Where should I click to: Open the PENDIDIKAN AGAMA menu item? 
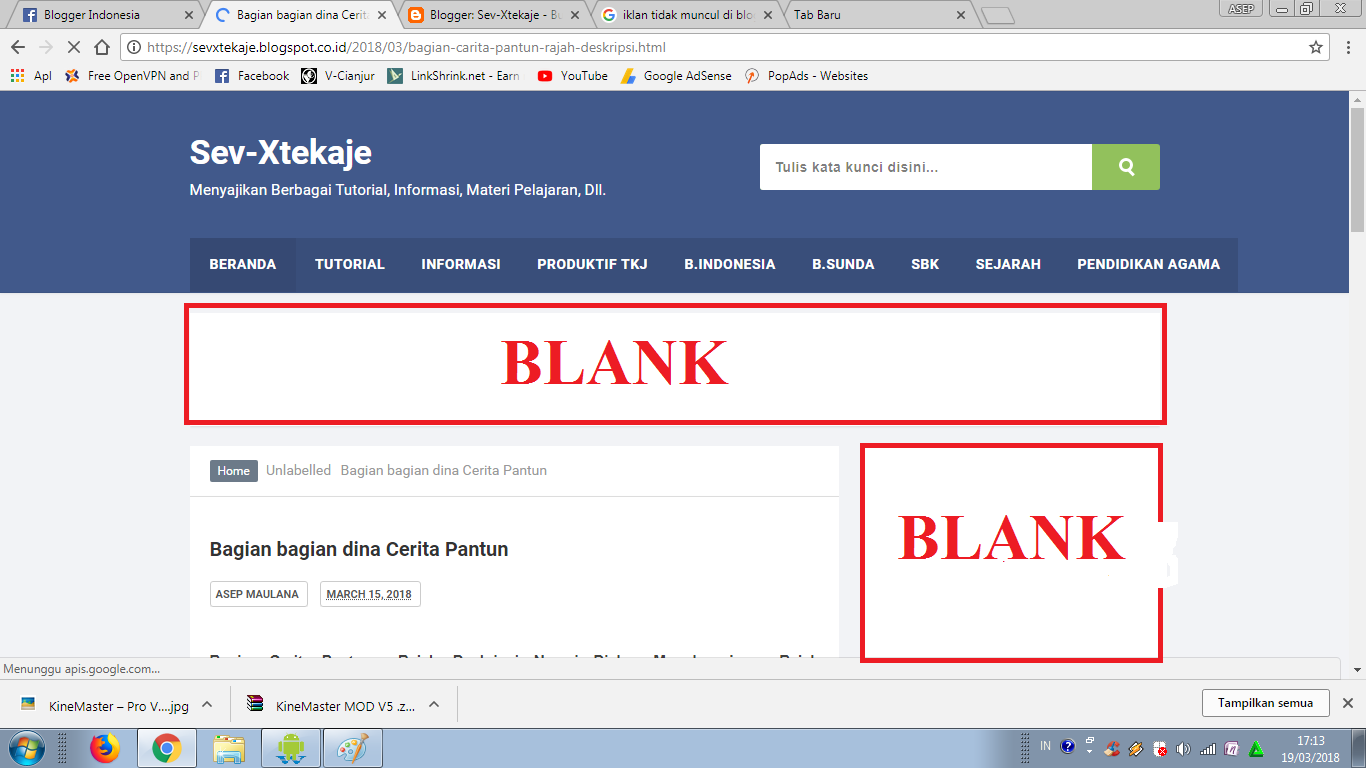pos(1148,265)
